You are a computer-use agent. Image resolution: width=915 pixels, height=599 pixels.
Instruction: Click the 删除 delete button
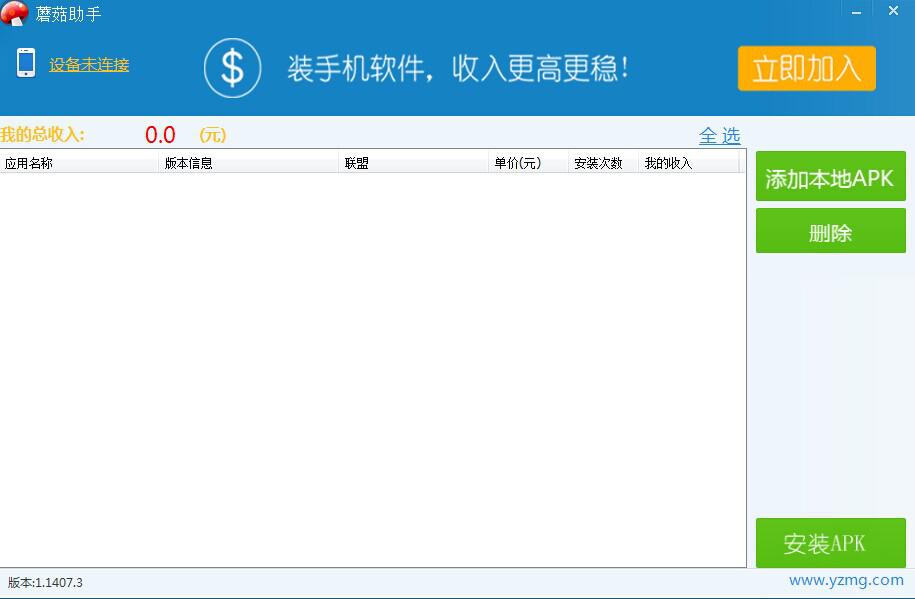click(x=830, y=230)
